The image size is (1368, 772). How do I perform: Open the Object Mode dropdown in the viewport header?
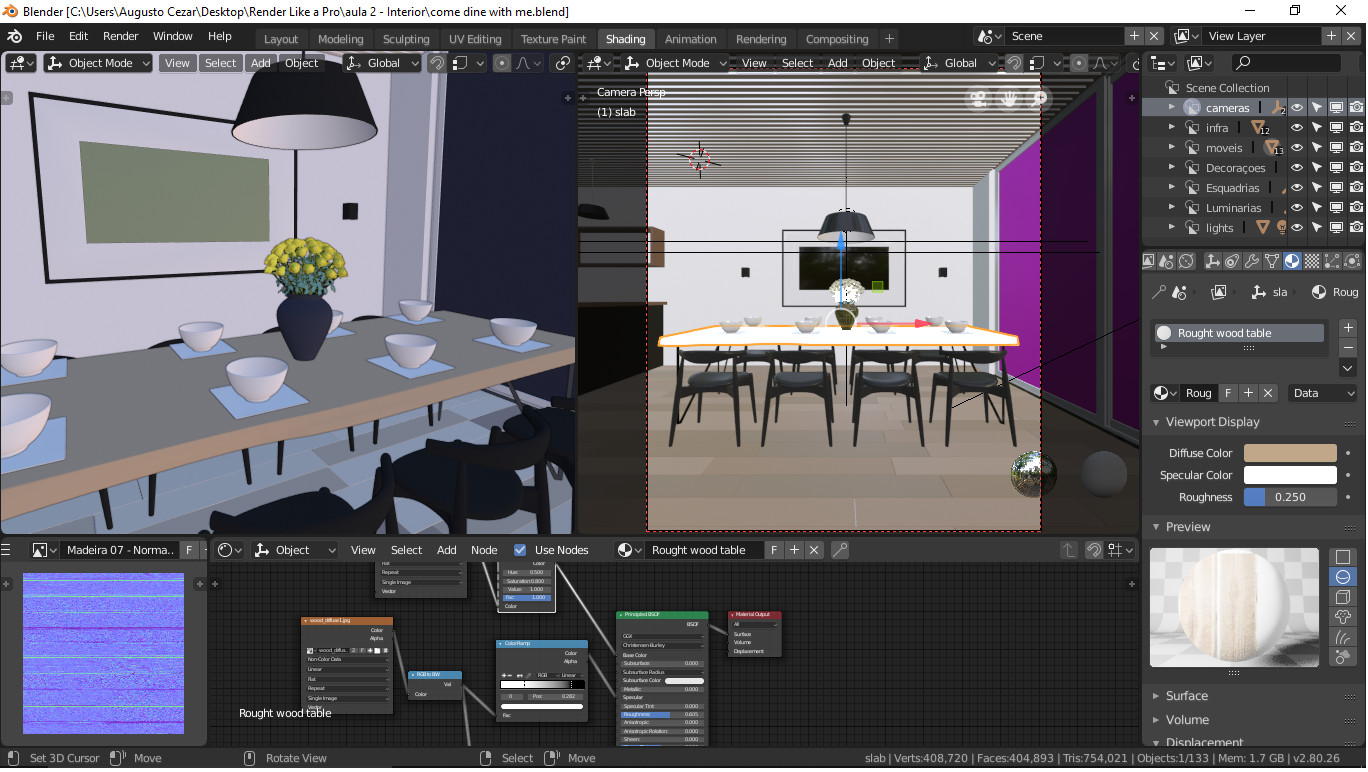click(x=97, y=63)
